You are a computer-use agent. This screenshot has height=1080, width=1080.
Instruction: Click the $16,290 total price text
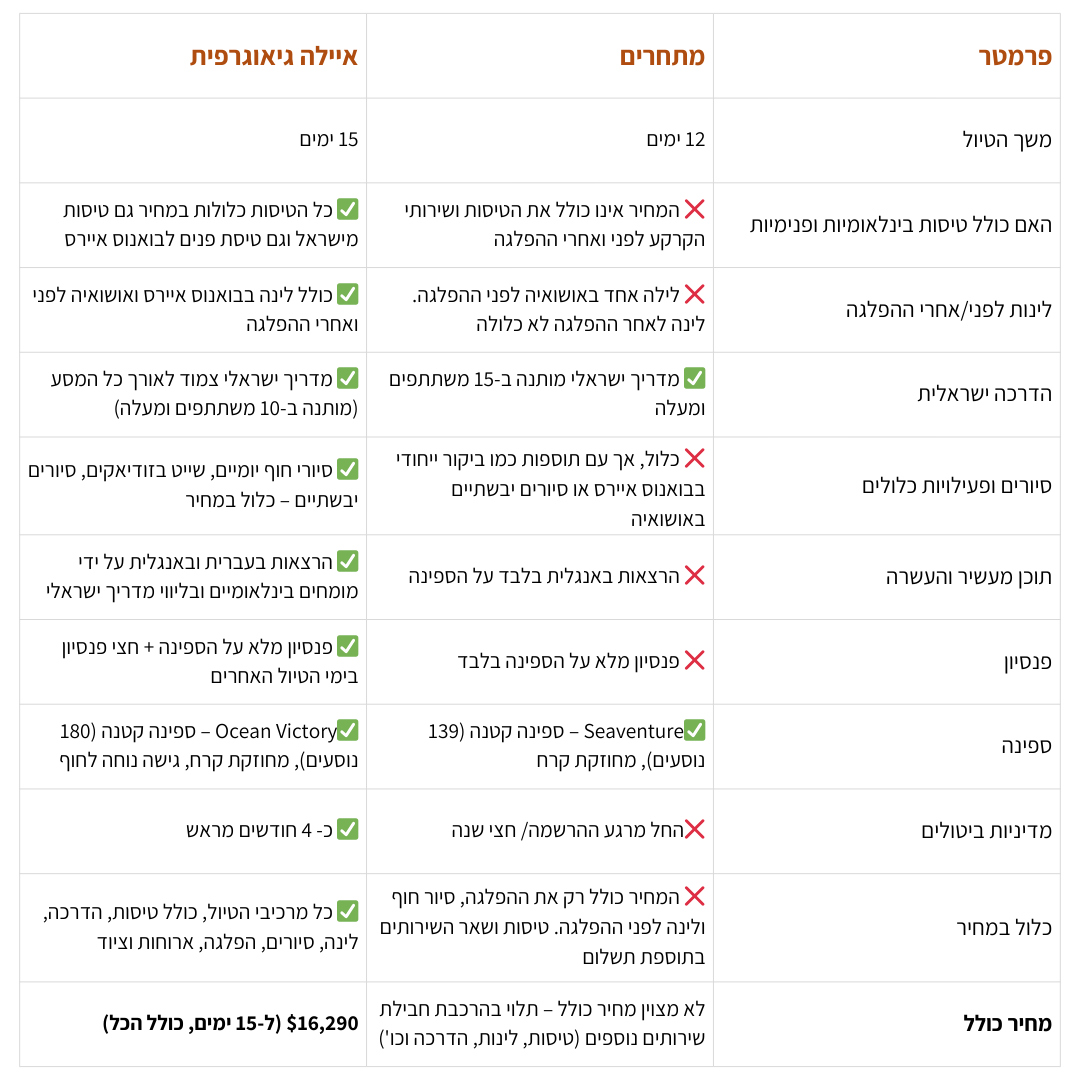(x=322, y=1024)
